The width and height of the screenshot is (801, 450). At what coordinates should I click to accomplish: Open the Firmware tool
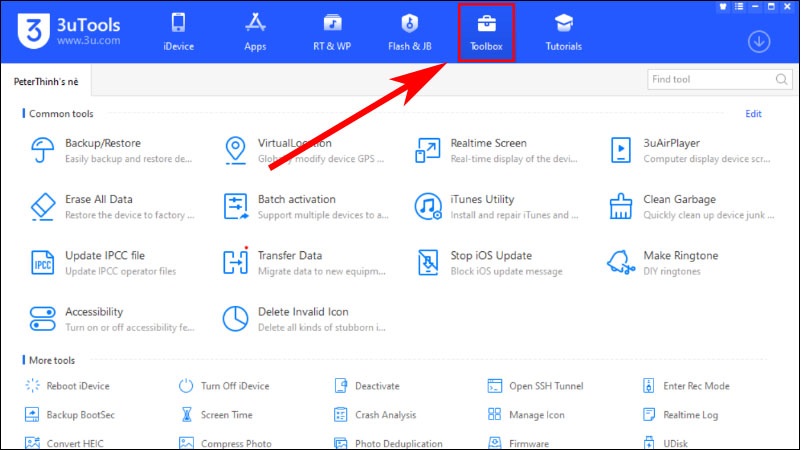click(518, 443)
